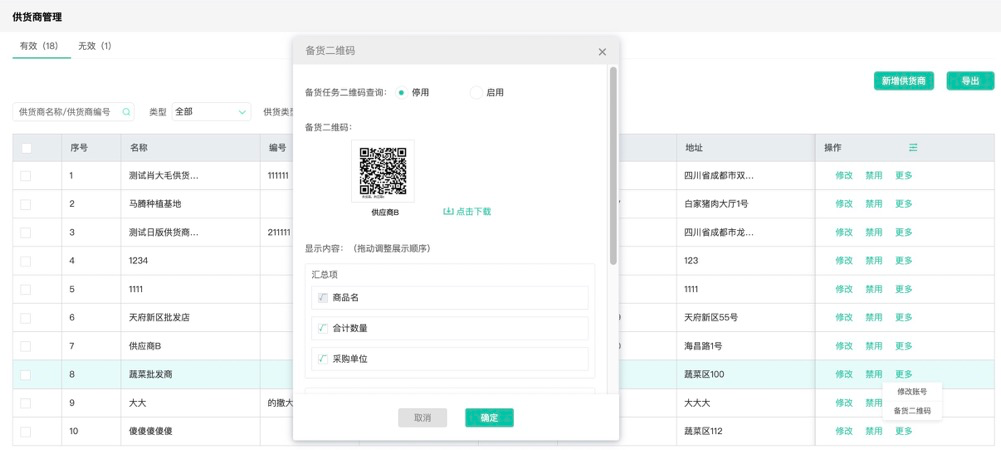Uncheck the 采购单位 checkbox
This screenshot has height=450, width=1001.
click(x=322, y=359)
